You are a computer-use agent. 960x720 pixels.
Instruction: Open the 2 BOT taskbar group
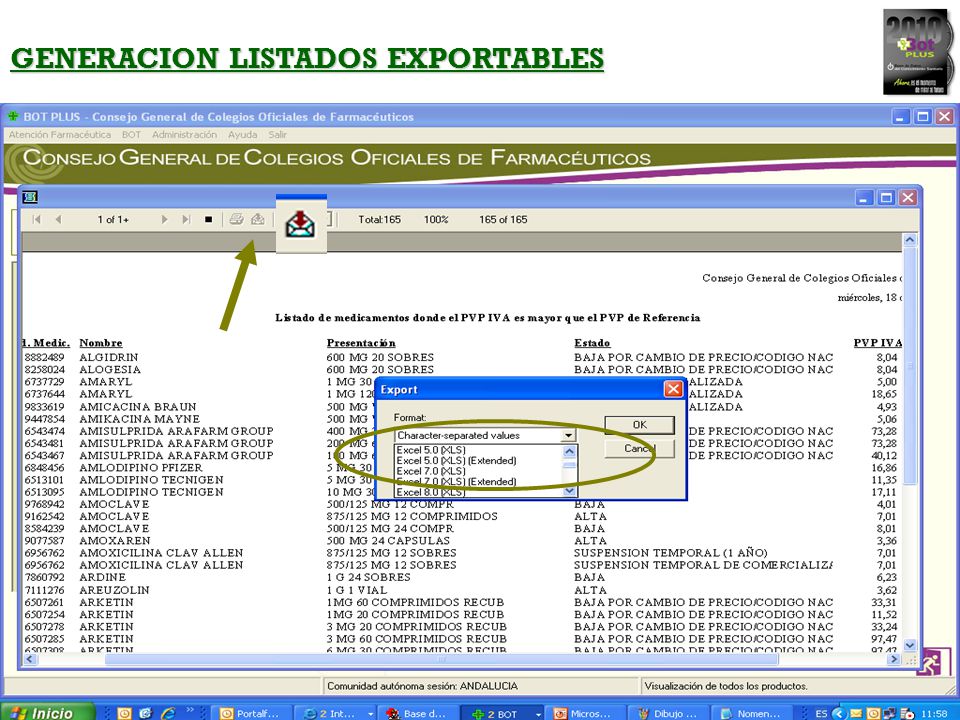501,713
